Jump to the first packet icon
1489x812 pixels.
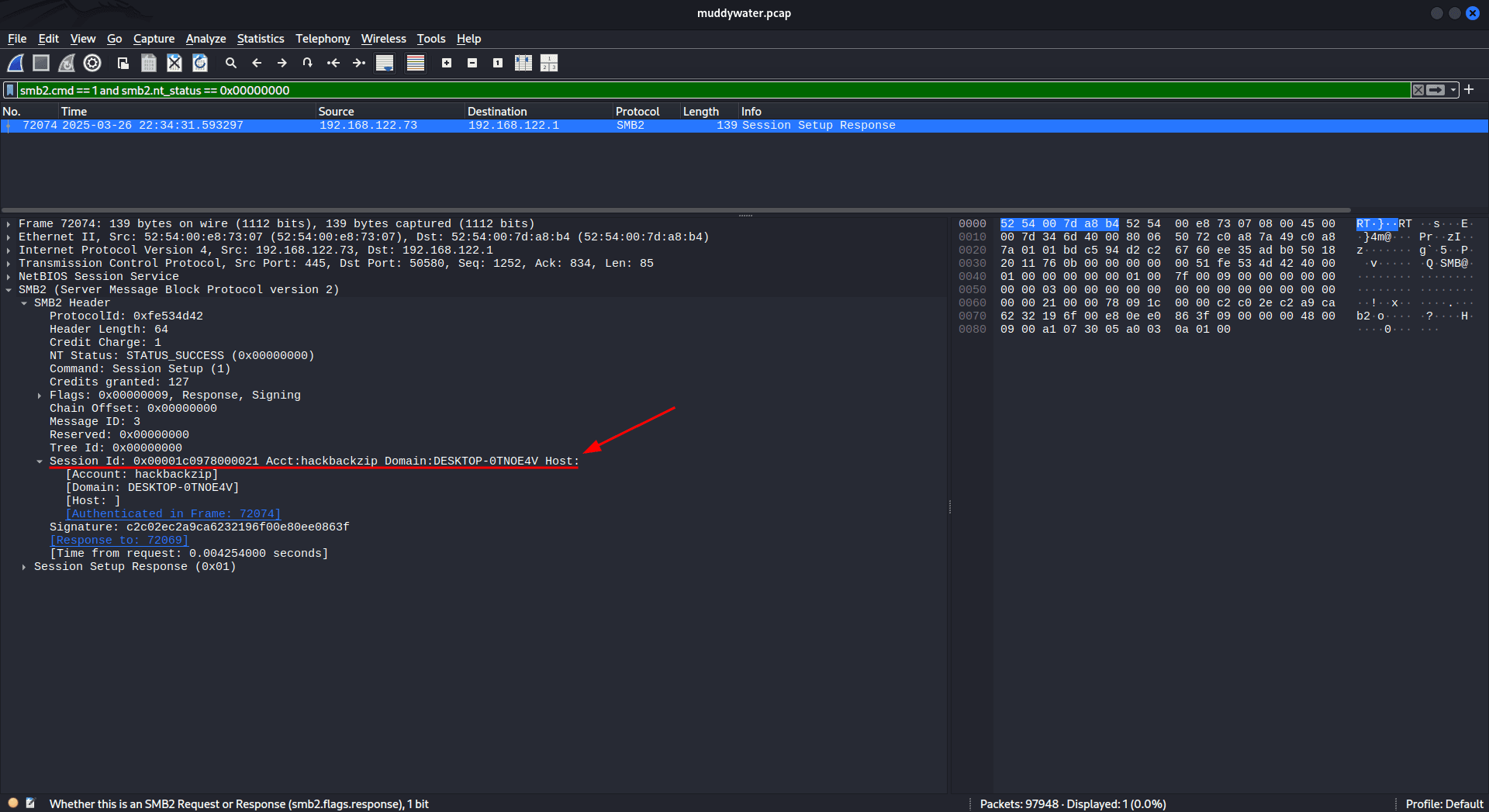333,64
